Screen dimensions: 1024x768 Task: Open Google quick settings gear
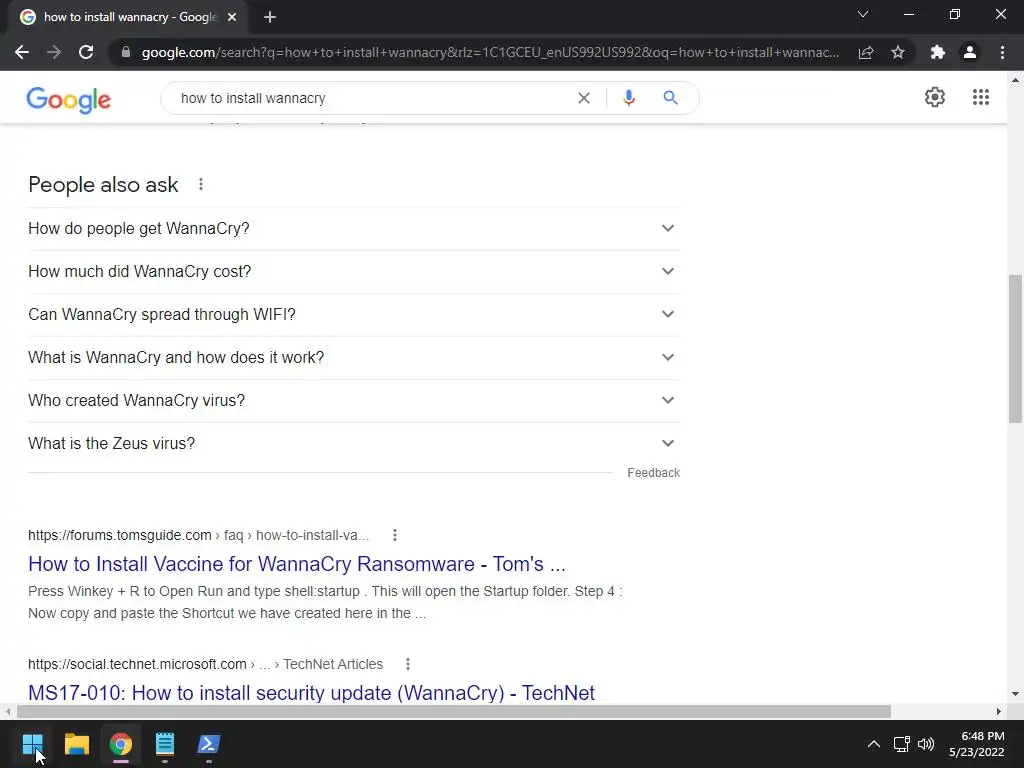[935, 97]
